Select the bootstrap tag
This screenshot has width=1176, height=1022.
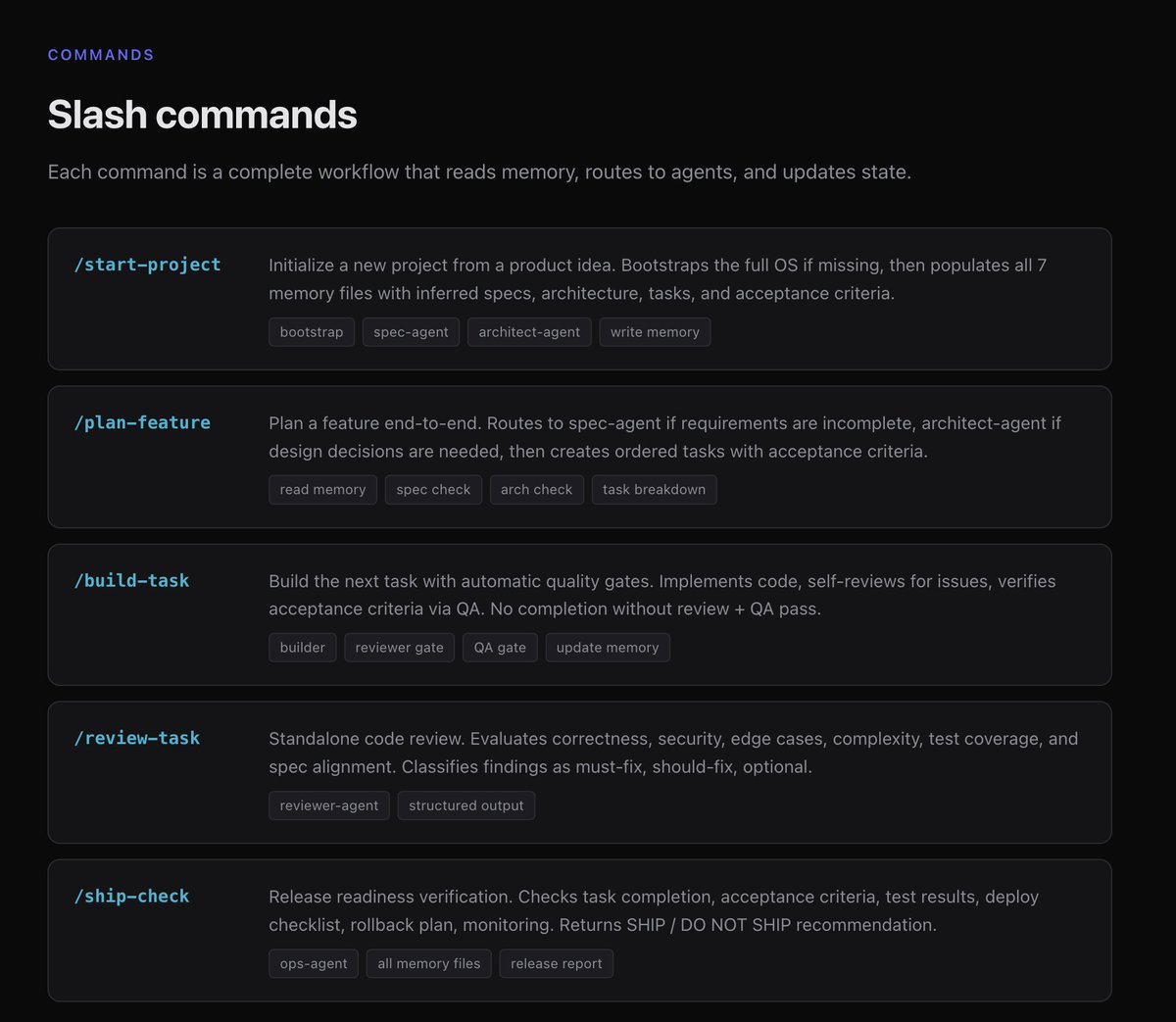[312, 332]
